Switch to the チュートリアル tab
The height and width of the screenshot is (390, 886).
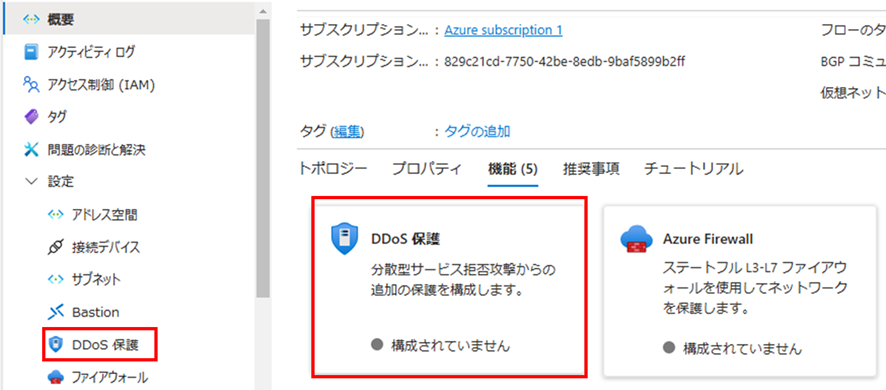(693, 168)
